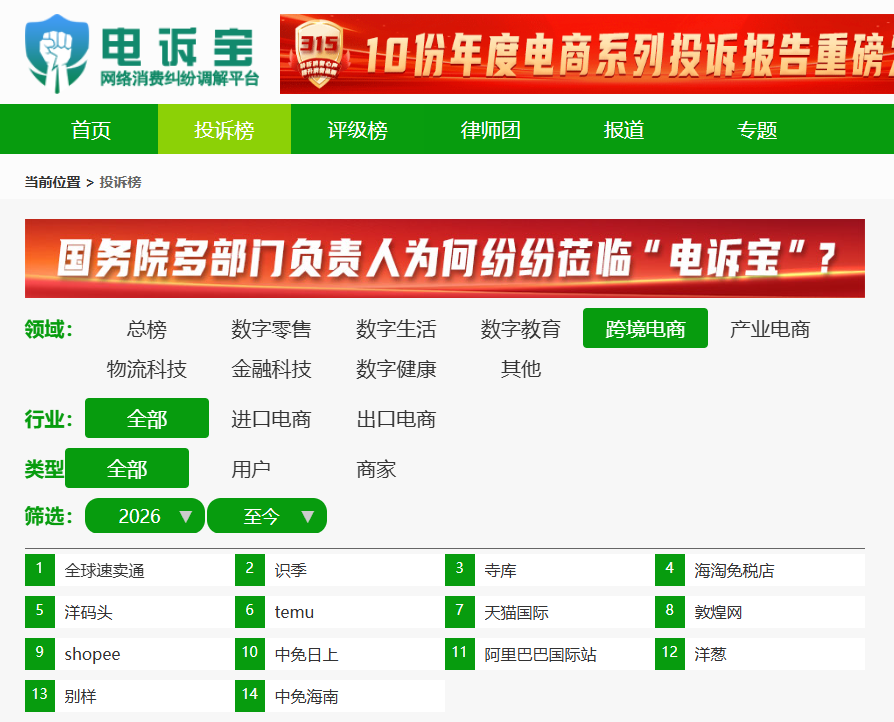Open the shopee ranking entry
Image resolution: width=894 pixels, height=722 pixels.
92,654
